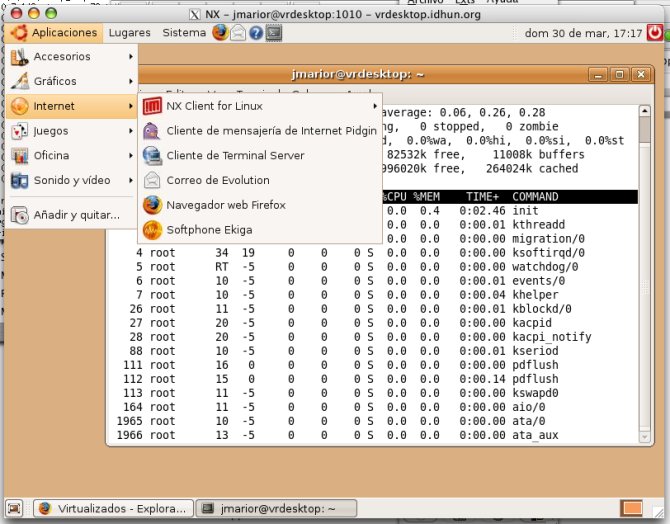
Task: Open the Lugares menu
Action: tap(129, 33)
